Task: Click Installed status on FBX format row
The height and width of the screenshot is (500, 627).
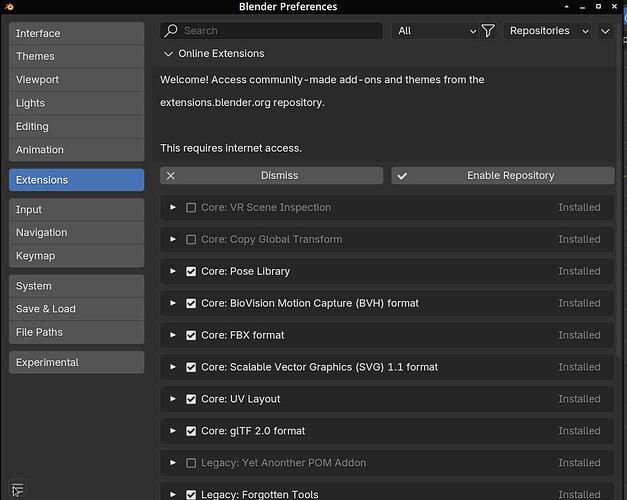Action: pyautogui.click(x=579, y=335)
